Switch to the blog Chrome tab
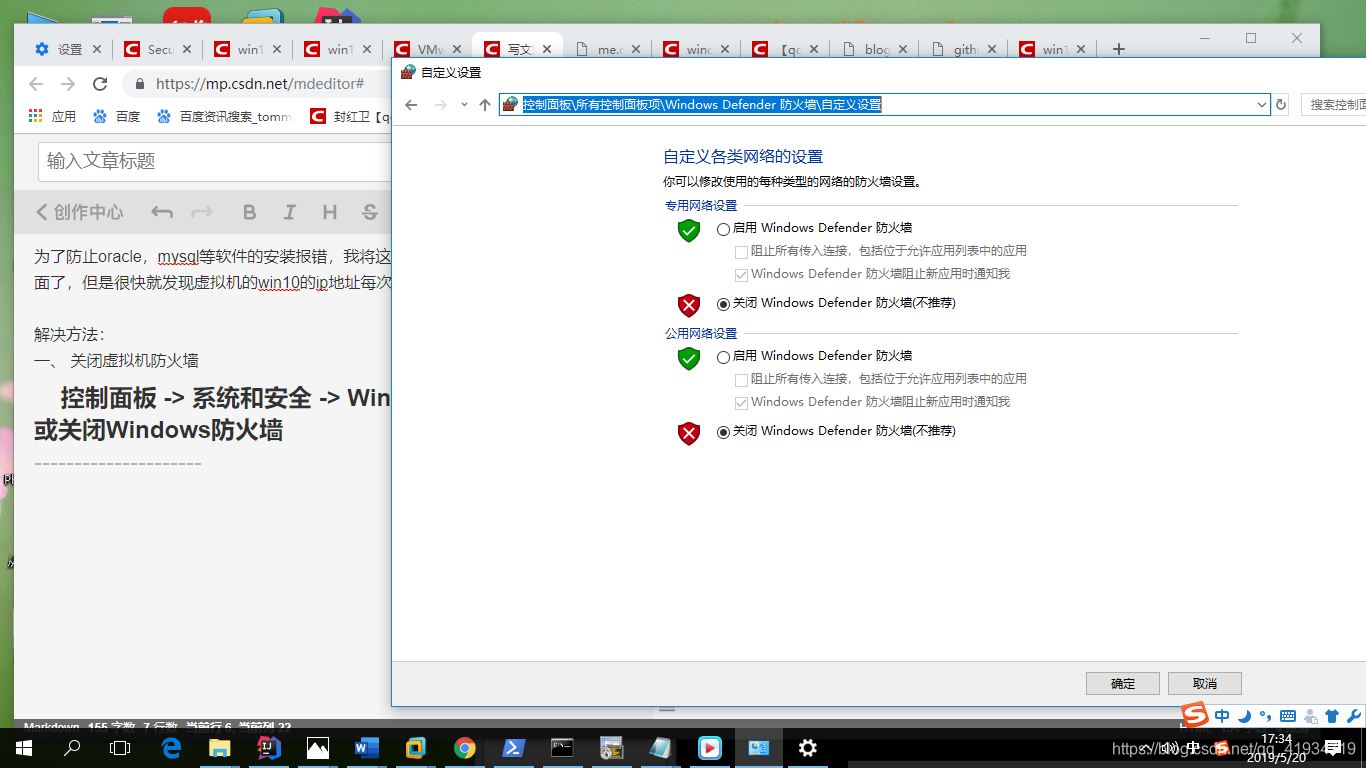Screen dimensions: 1366x768 [x=876, y=49]
